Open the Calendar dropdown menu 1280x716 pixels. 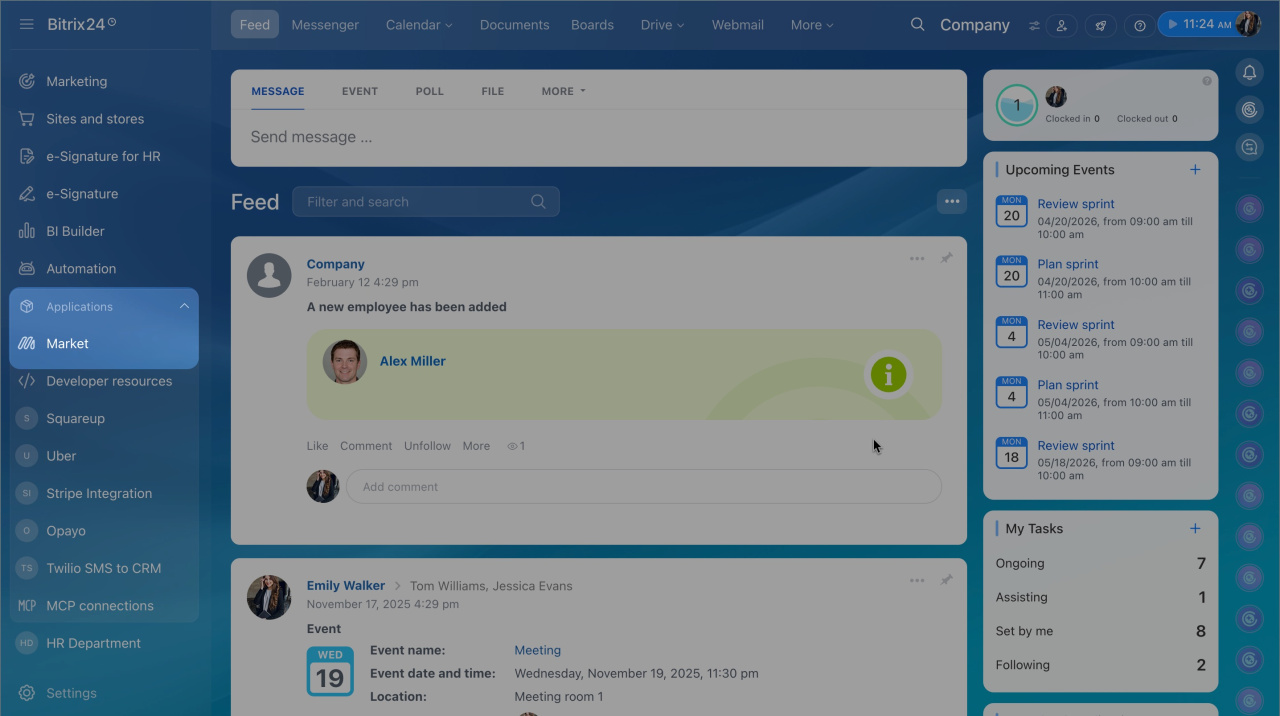tap(419, 25)
